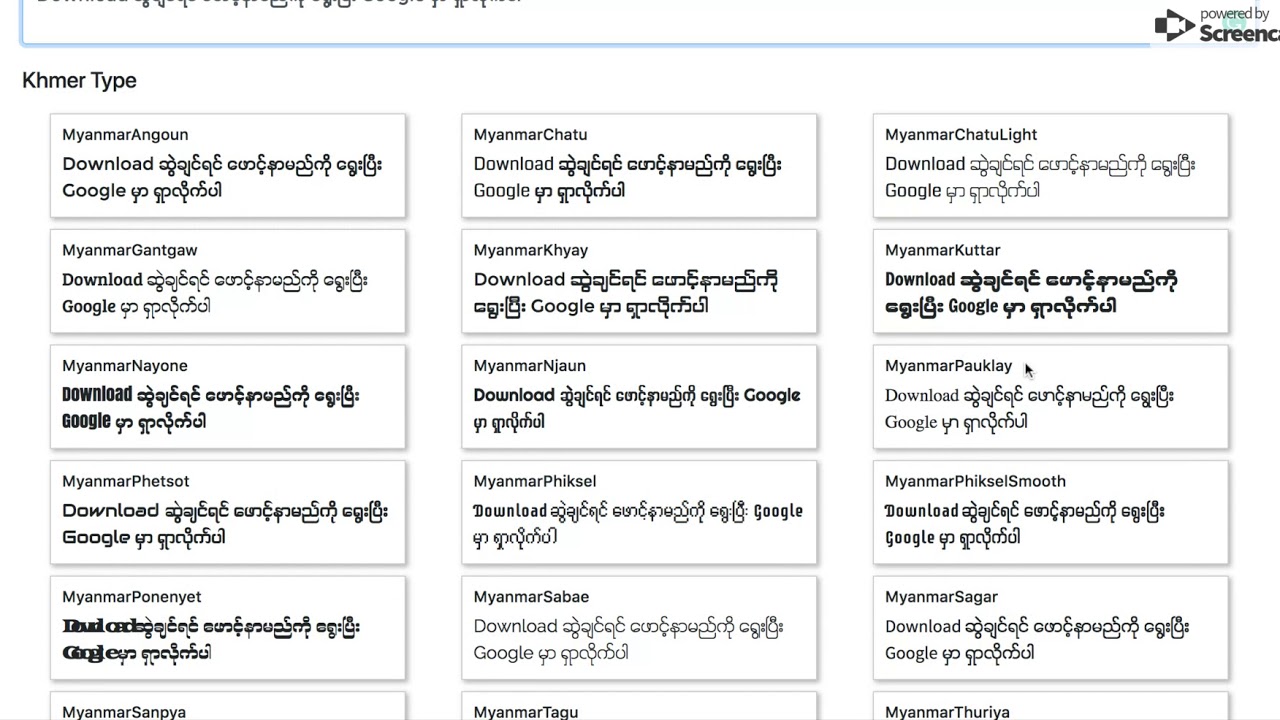1280x720 pixels.
Task: Click the Khmer Type section heading
Action: pyautogui.click(x=79, y=80)
